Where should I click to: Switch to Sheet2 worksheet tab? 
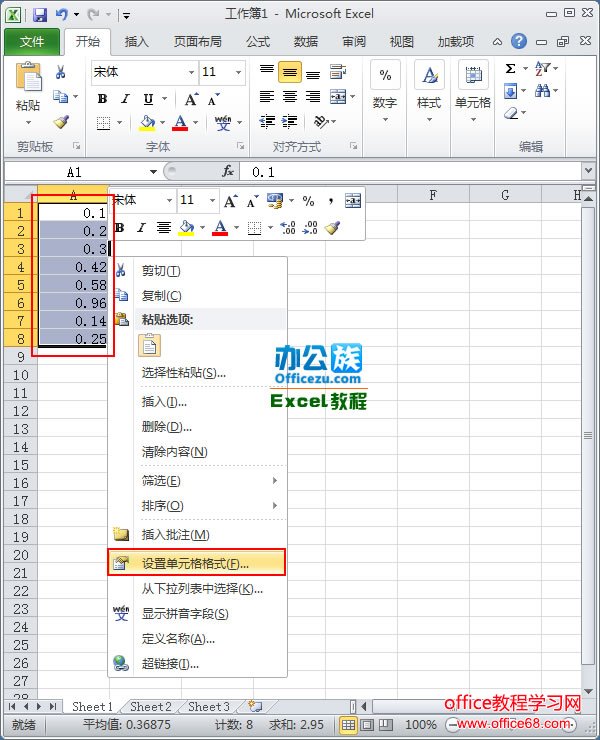click(x=151, y=706)
